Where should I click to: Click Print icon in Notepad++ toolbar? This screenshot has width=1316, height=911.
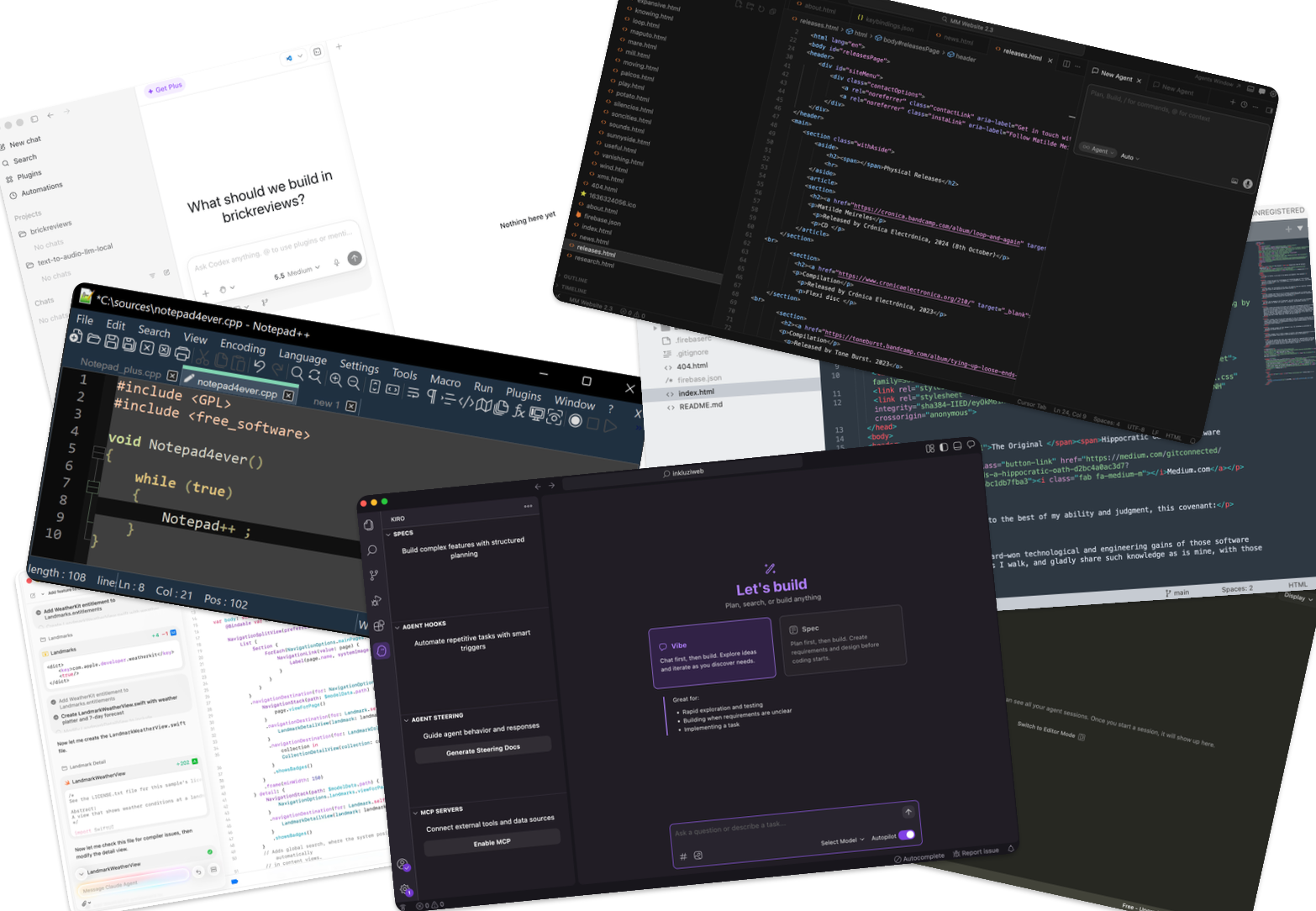point(182,353)
